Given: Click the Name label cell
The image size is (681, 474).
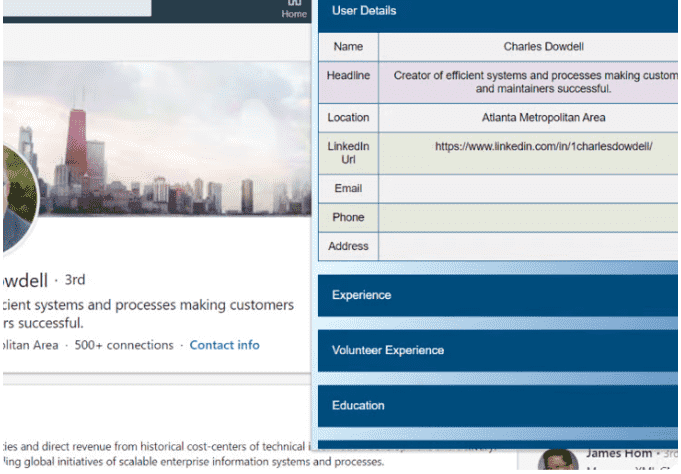Looking at the screenshot, I should click(x=348, y=47).
